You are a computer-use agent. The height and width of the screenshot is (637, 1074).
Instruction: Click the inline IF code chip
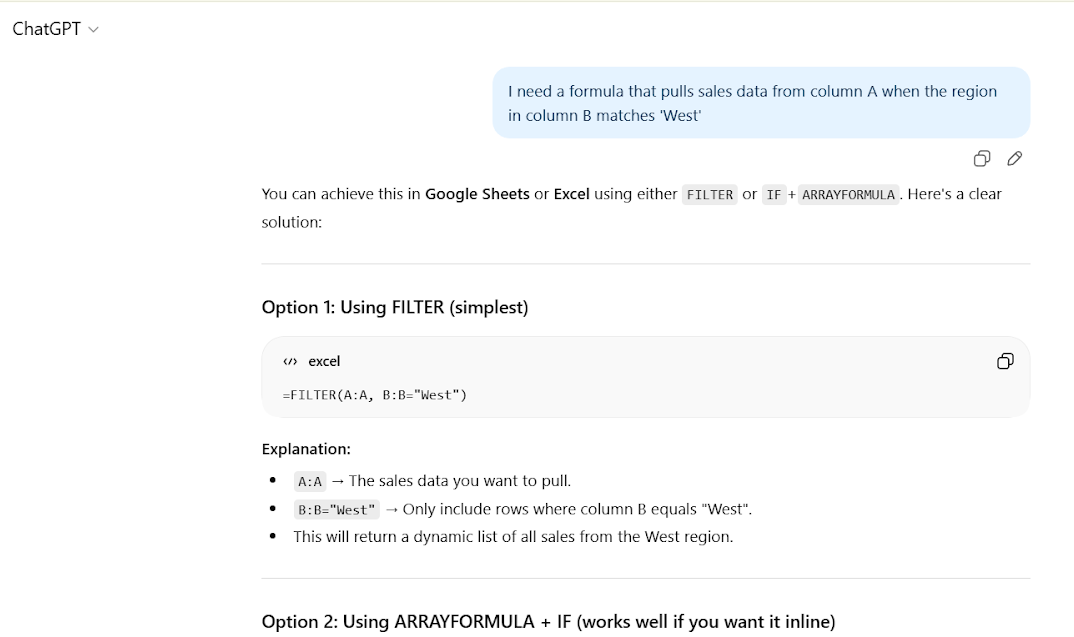coord(773,194)
